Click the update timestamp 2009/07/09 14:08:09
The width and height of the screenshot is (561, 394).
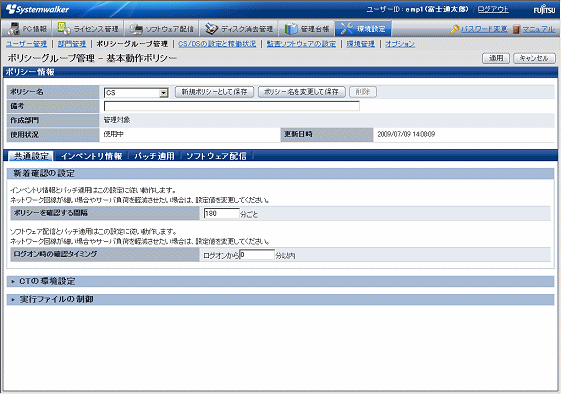click(406, 134)
